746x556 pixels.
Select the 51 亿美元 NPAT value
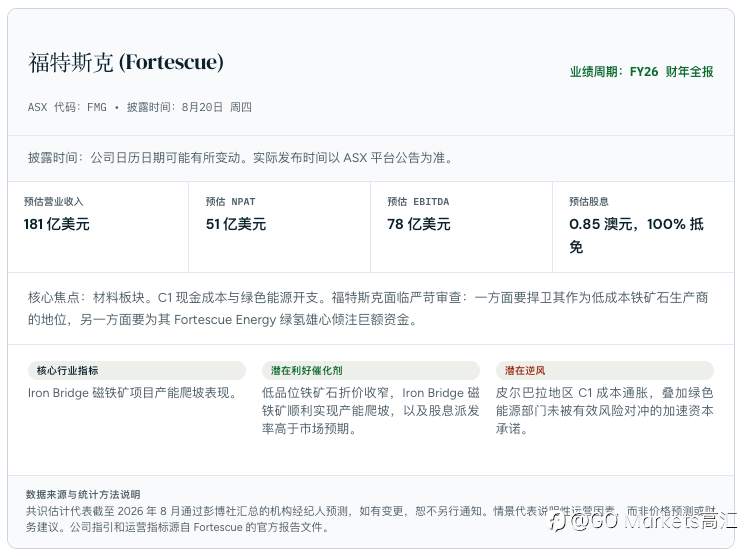[236, 224]
